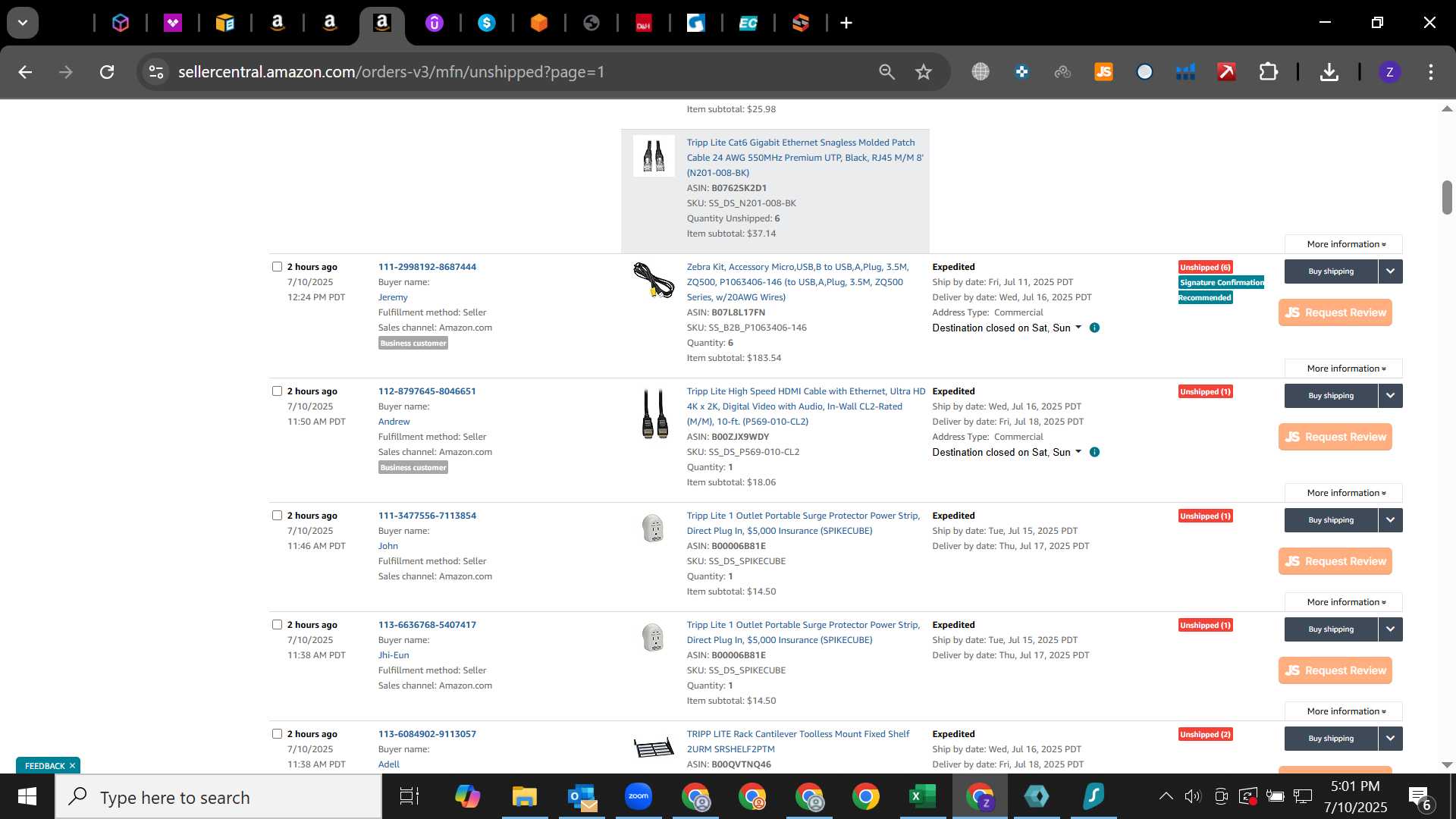Viewport: 1456px width, 819px height.
Task: Open File Explorer from the taskbar
Action: coord(524,796)
